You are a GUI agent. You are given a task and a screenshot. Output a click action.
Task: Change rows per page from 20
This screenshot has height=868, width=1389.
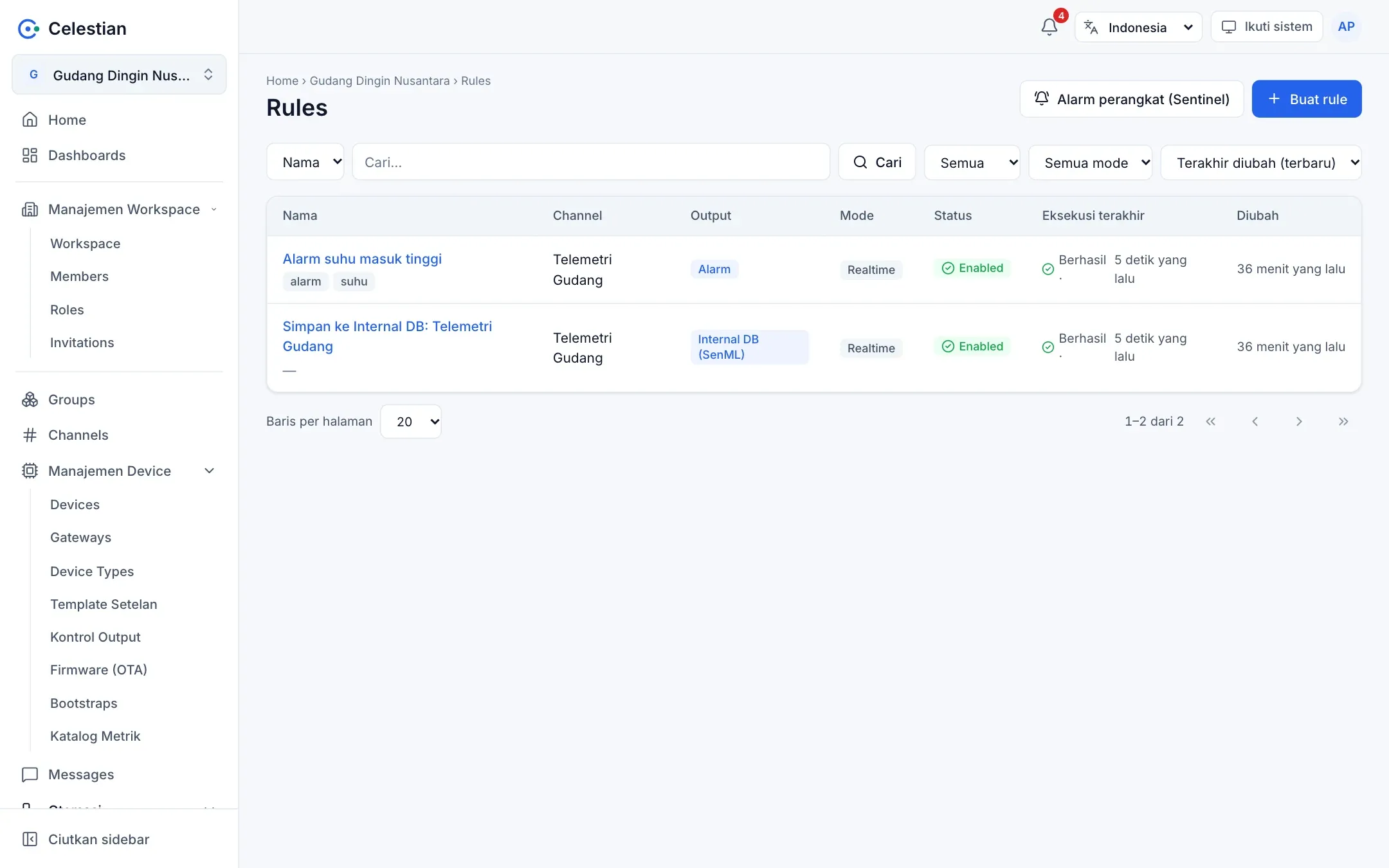point(411,421)
